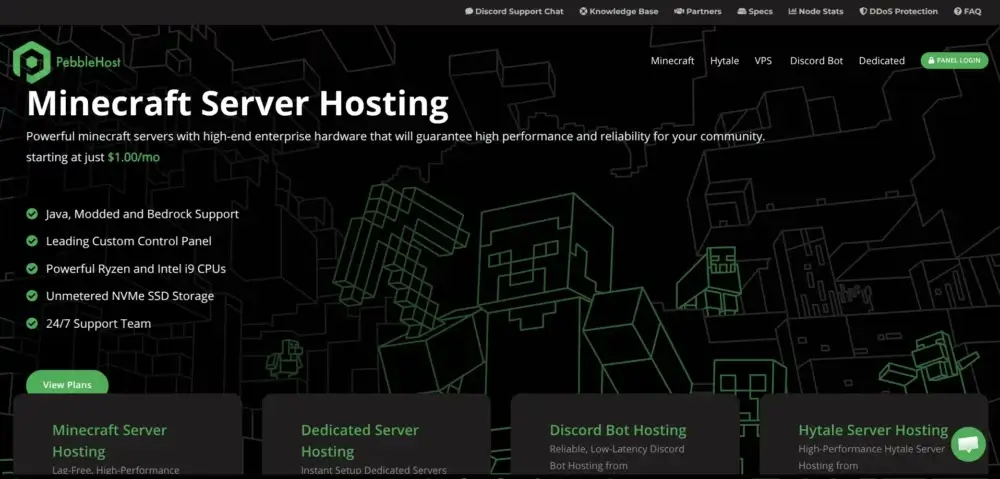The image size is (1000, 479).
Task: Open the Dedicated navigation item
Action: (x=881, y=61)
